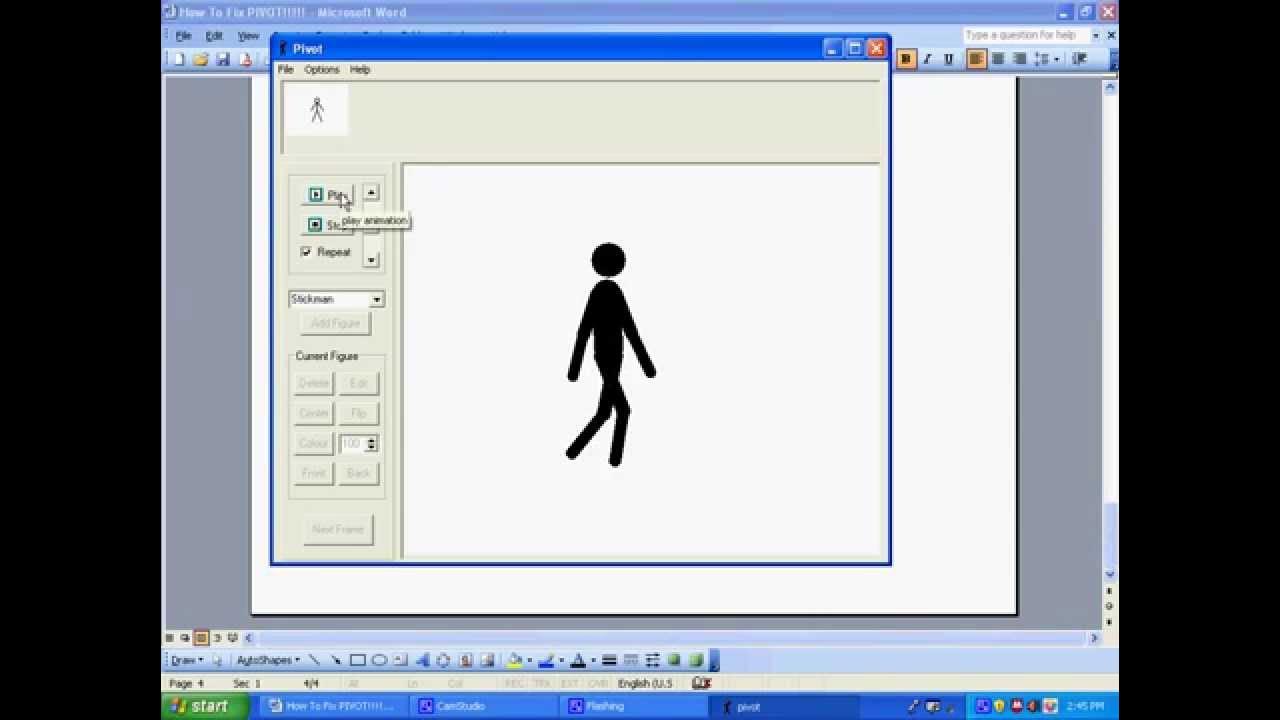This screenshot has height=720, width=1280.
Task: Click the Type a question for help box
Action: (x=1025, y=35)
